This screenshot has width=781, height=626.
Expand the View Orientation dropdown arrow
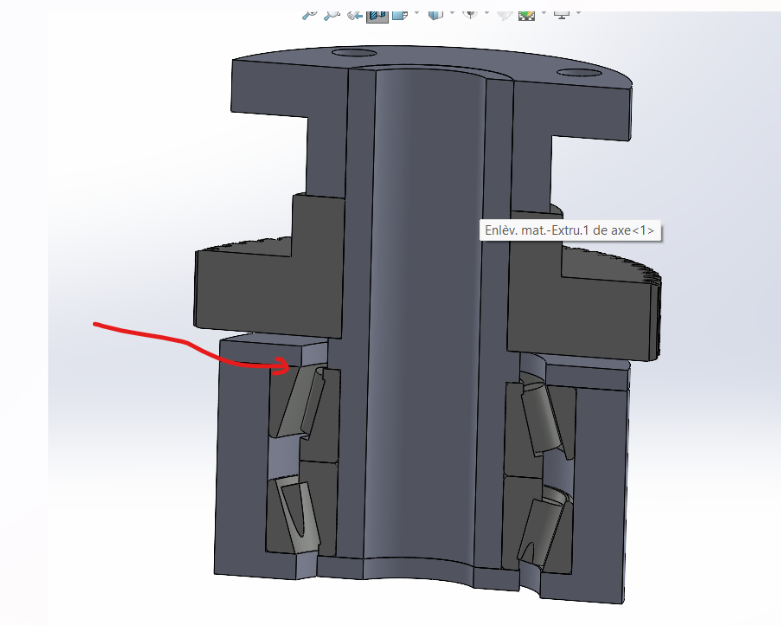416,13
